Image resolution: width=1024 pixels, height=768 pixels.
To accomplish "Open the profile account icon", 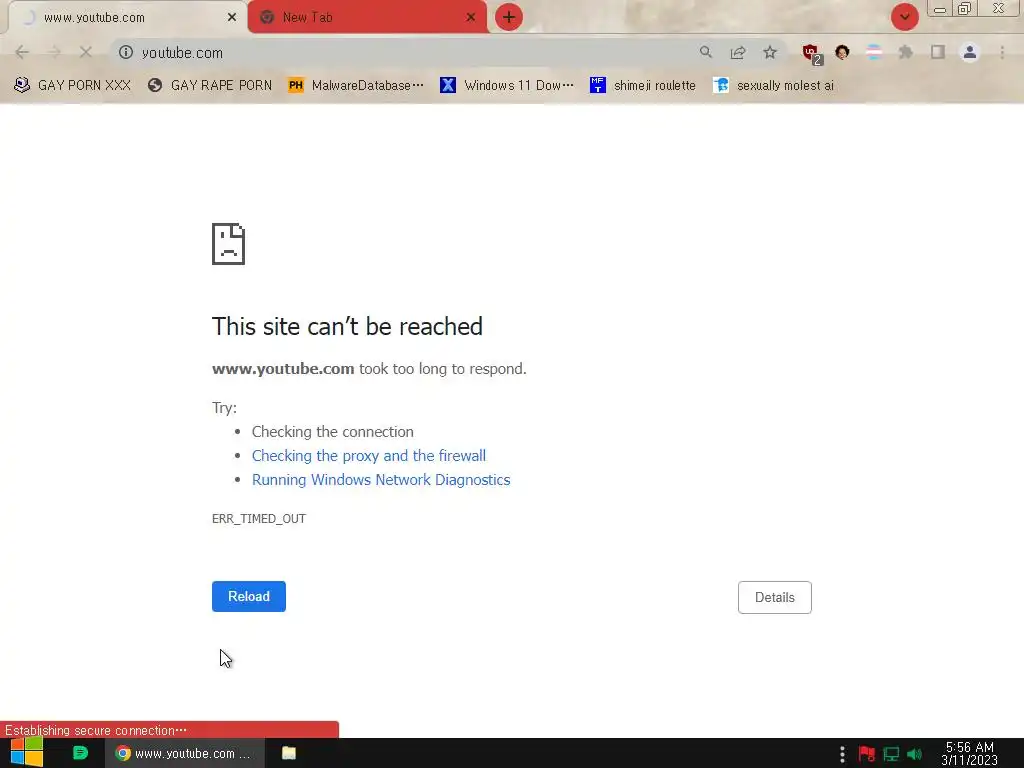I will [970, 52].
